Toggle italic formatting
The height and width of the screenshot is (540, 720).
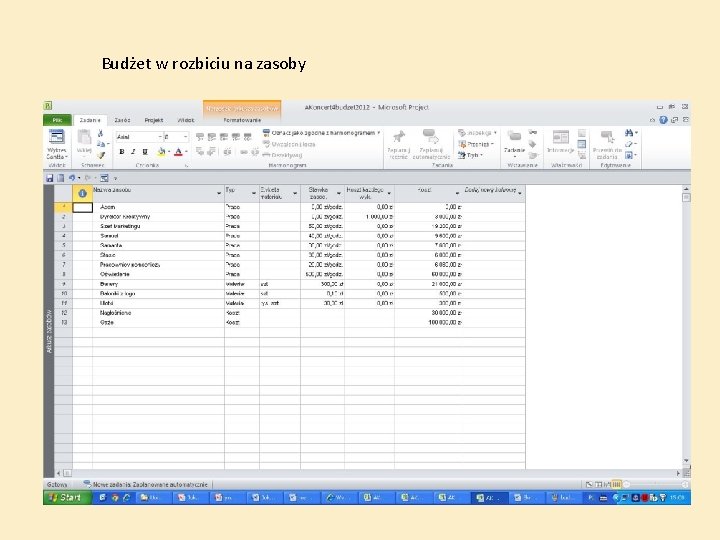point(133,152)
